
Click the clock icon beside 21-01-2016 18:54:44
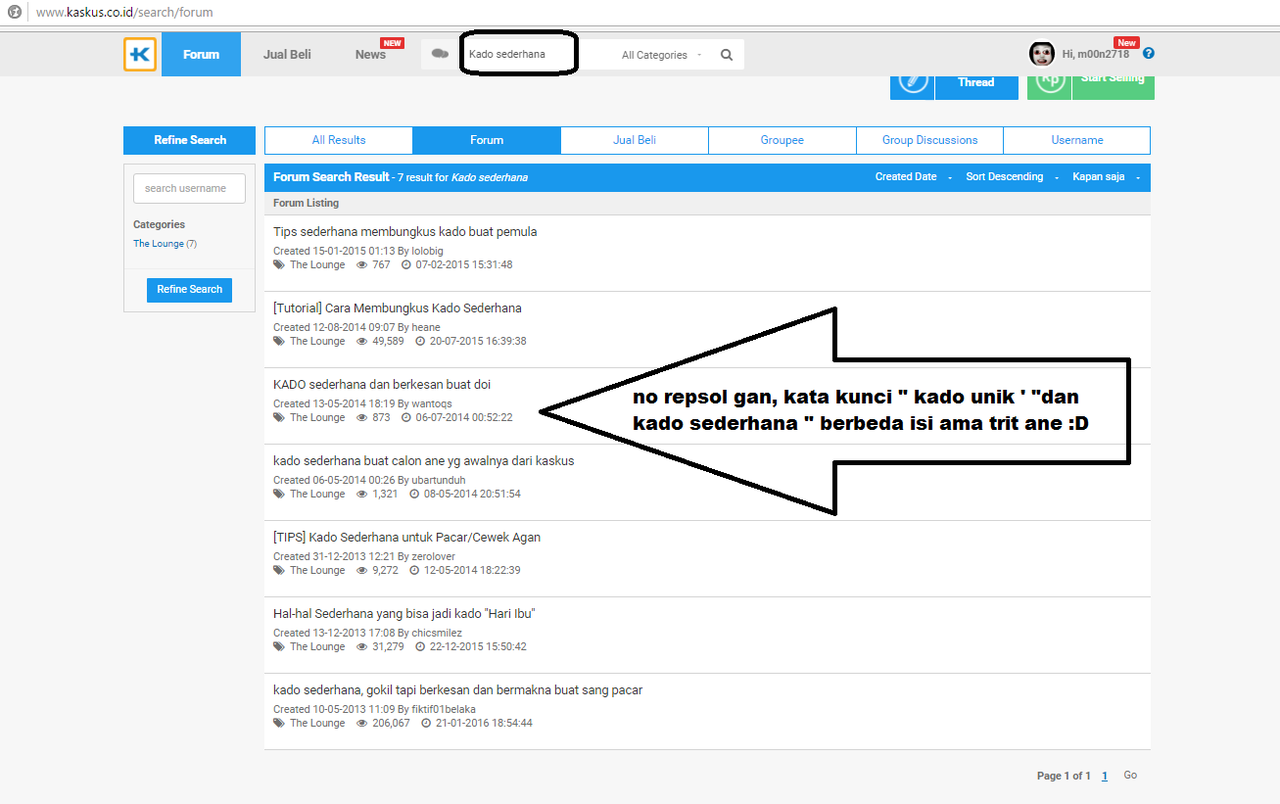(x=427, y=723)
